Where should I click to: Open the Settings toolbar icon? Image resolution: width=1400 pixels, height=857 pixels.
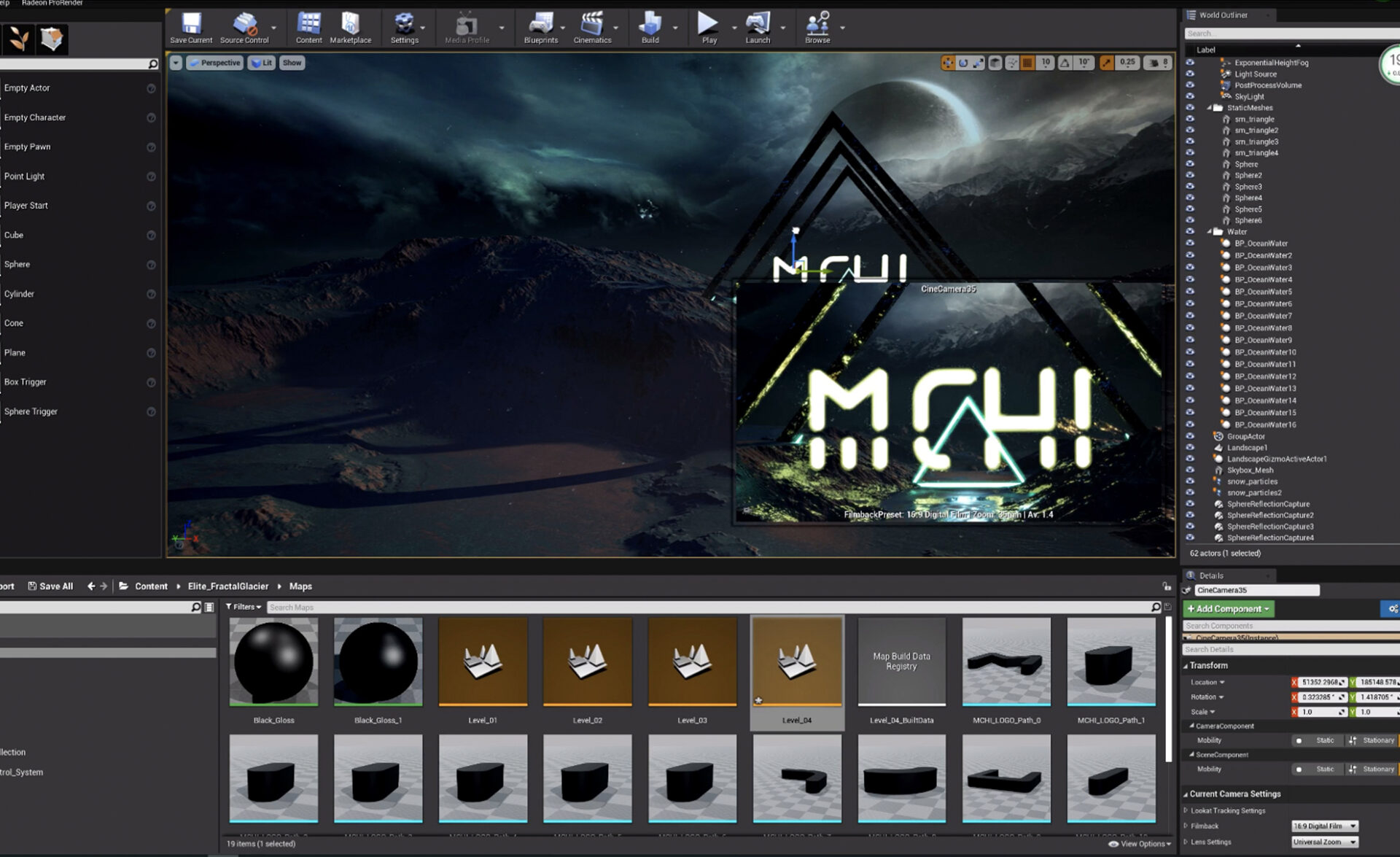(404, 28)
